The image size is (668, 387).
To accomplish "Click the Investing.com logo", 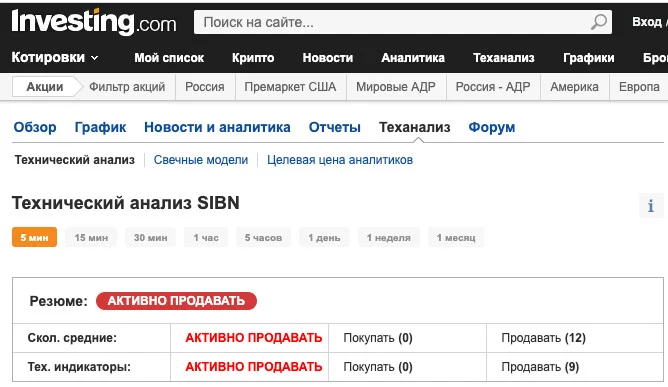I will click(x=94, y=22).
